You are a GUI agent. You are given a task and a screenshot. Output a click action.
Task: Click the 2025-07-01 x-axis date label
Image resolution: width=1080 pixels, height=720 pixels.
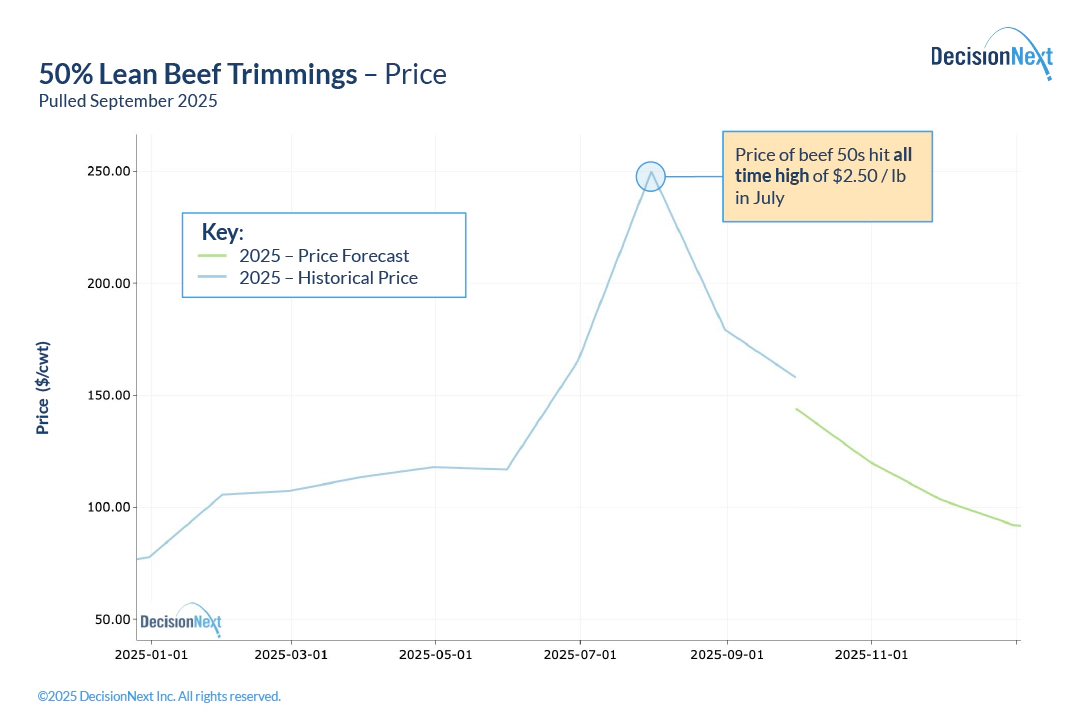(x=580, y=655)
